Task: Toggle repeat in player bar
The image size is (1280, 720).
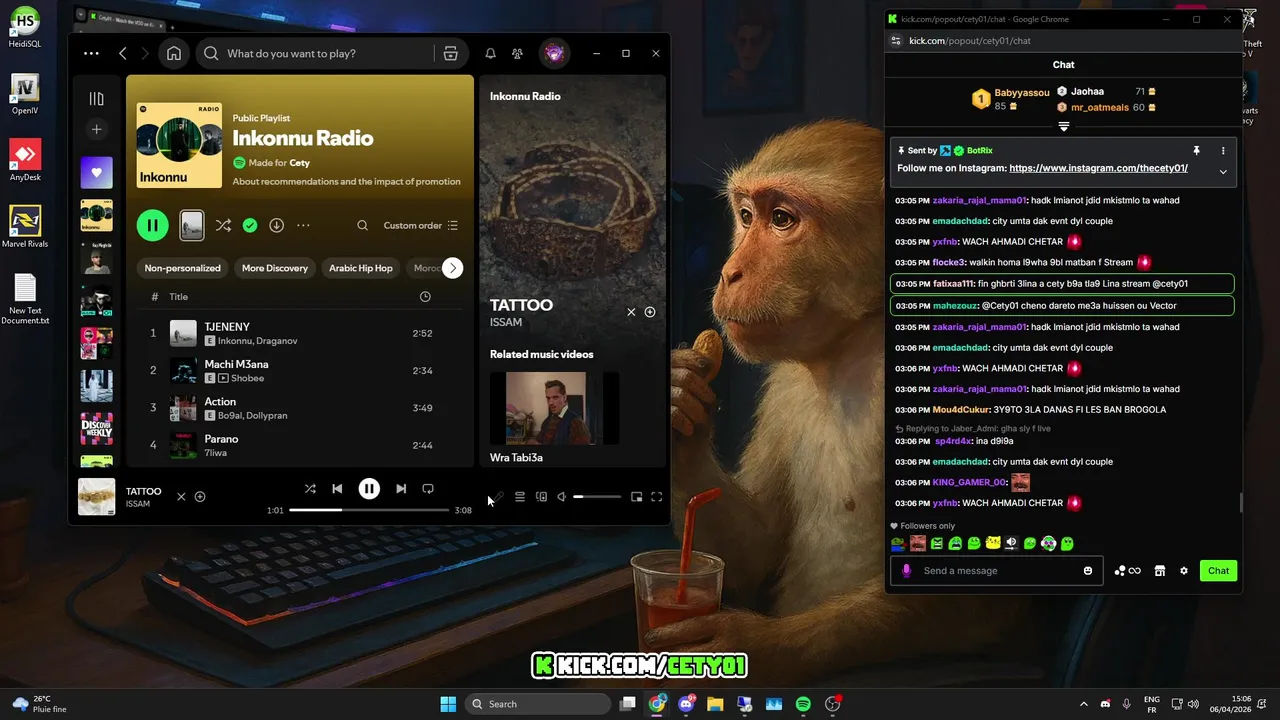Action: tap(428, 489)
